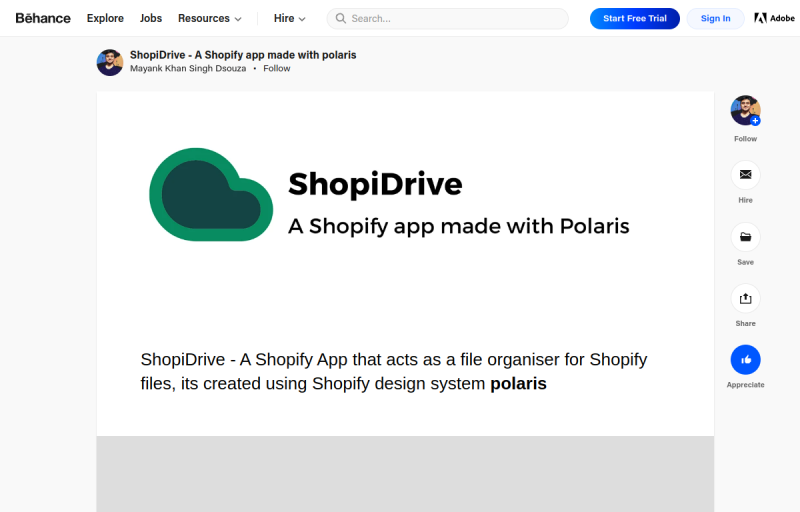The image size is (800, 512).
Task: Click the Follow label in the sidebar
Action: (745, 139)
